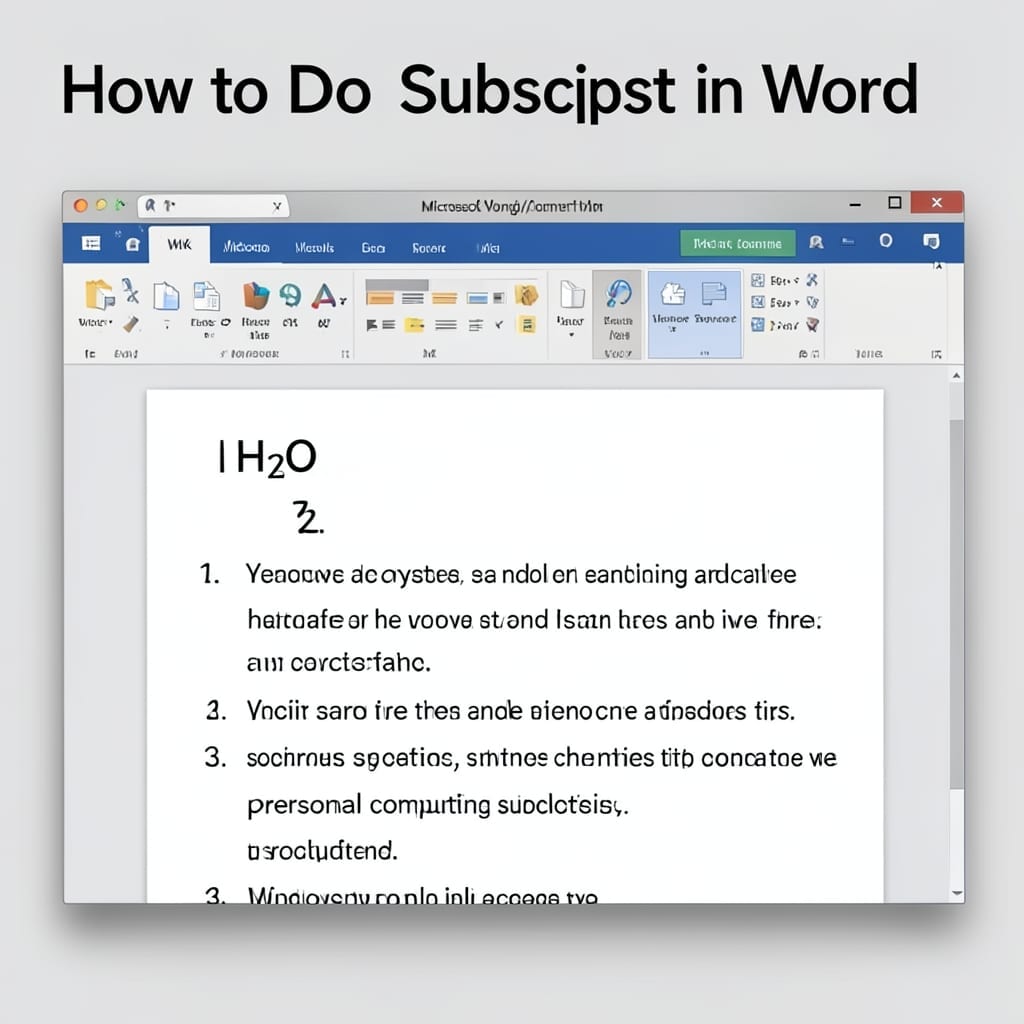Click the blue bar icon

(x=477, y=298)
